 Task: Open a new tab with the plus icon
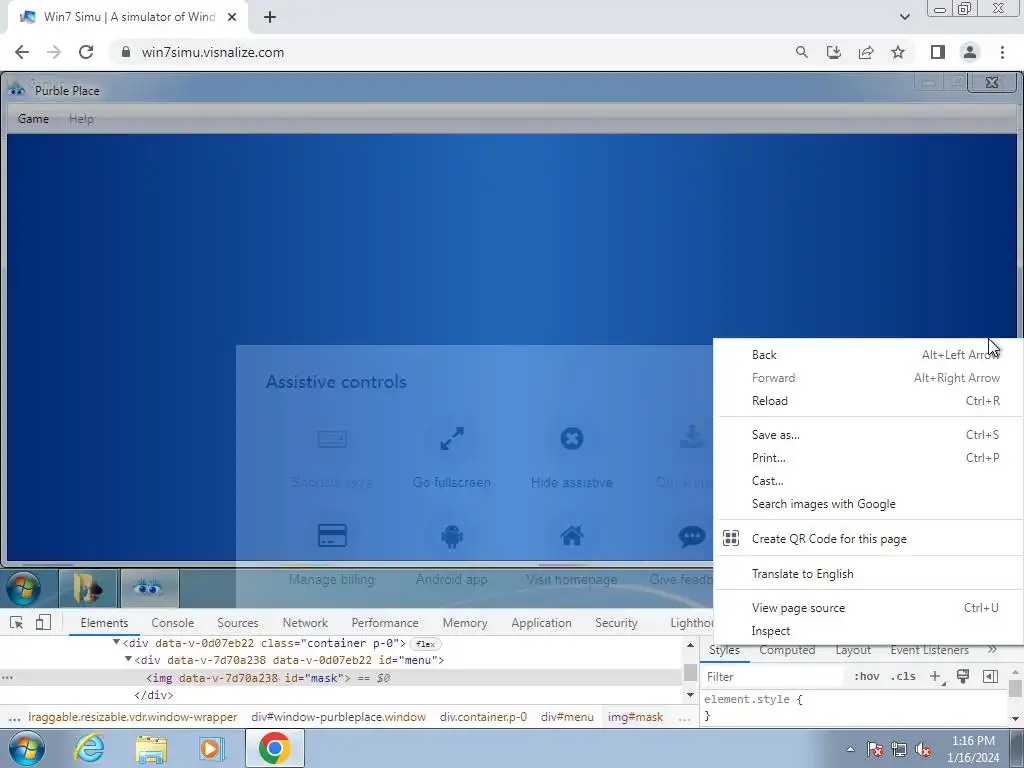click(270, 17)
